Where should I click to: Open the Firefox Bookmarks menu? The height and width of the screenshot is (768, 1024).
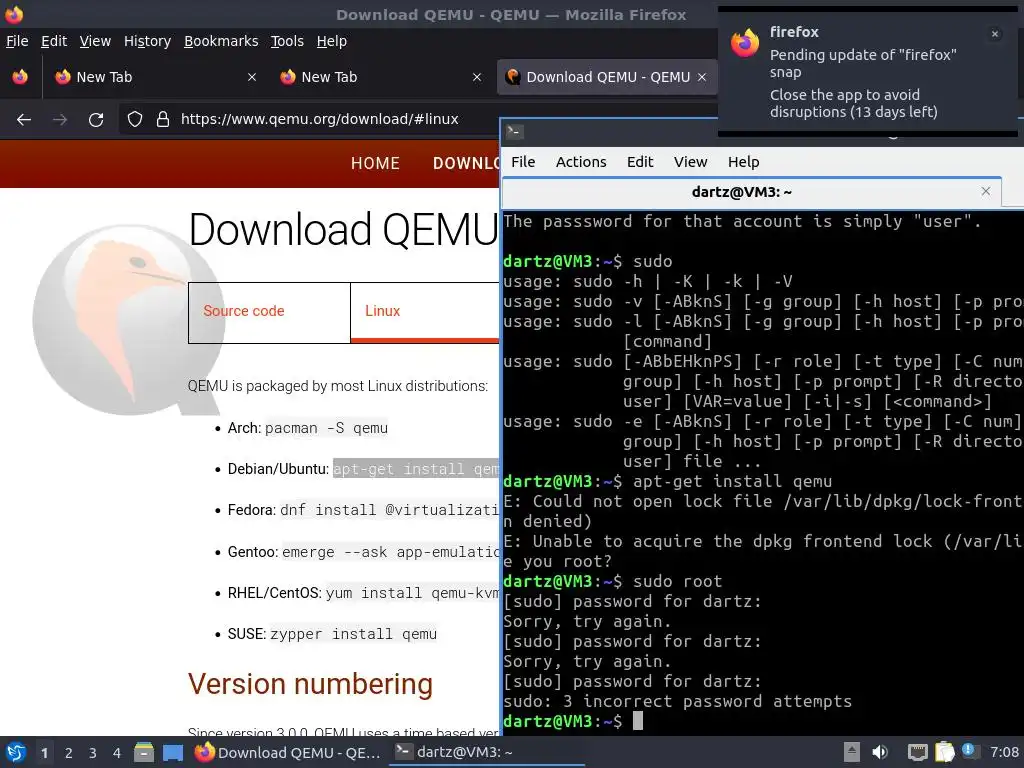click(x=221, y=41)
